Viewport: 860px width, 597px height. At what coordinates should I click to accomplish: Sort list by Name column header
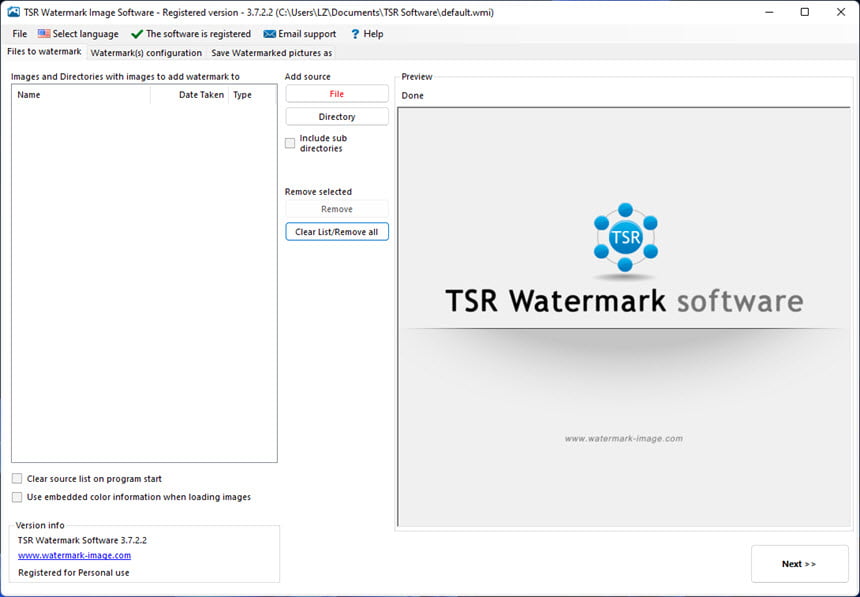point(82,95)
